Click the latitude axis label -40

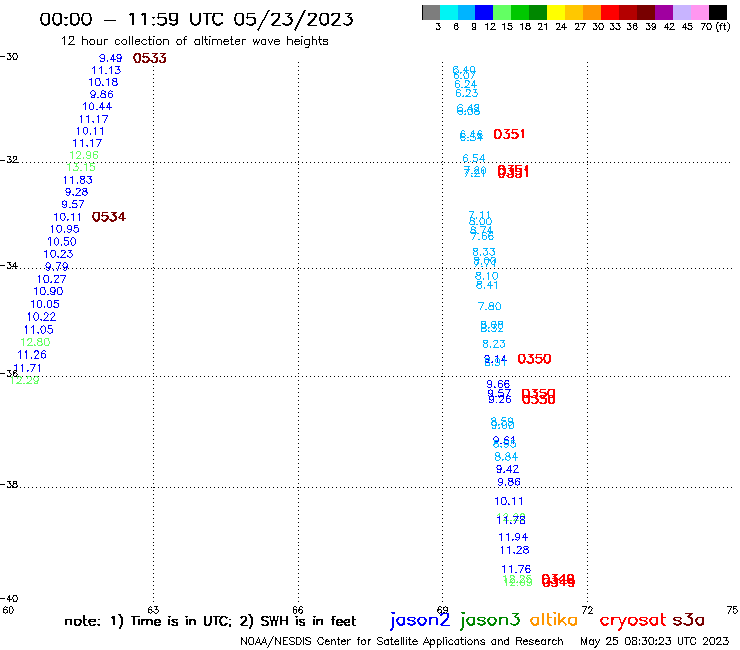click(9, 599)
